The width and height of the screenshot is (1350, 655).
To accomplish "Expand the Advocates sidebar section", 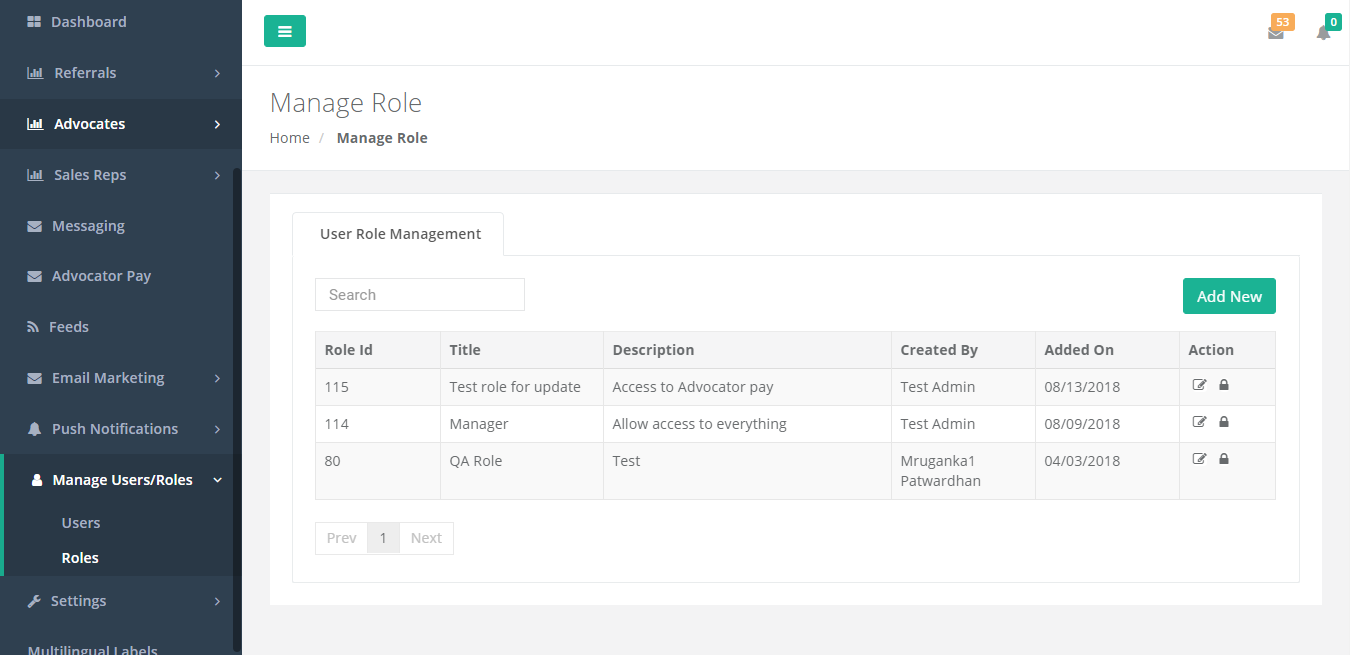I will pos(88,123).
